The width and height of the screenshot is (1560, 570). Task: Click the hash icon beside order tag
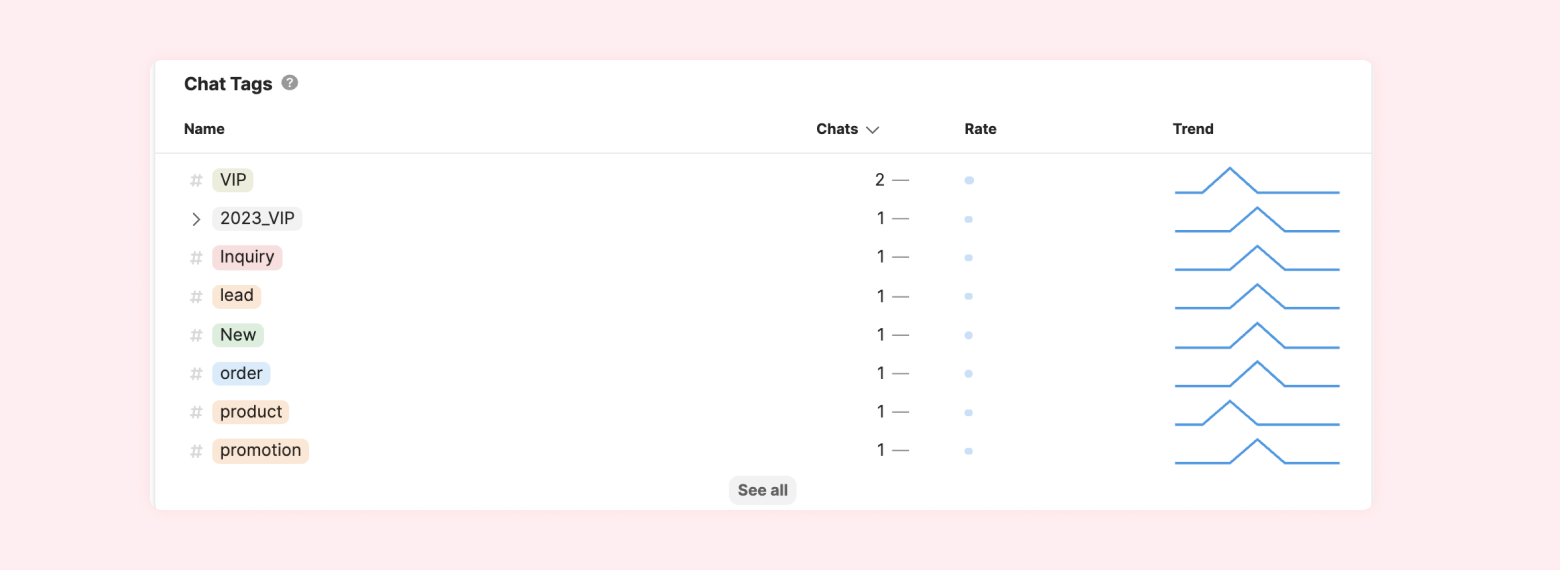[x=196, y=374]
